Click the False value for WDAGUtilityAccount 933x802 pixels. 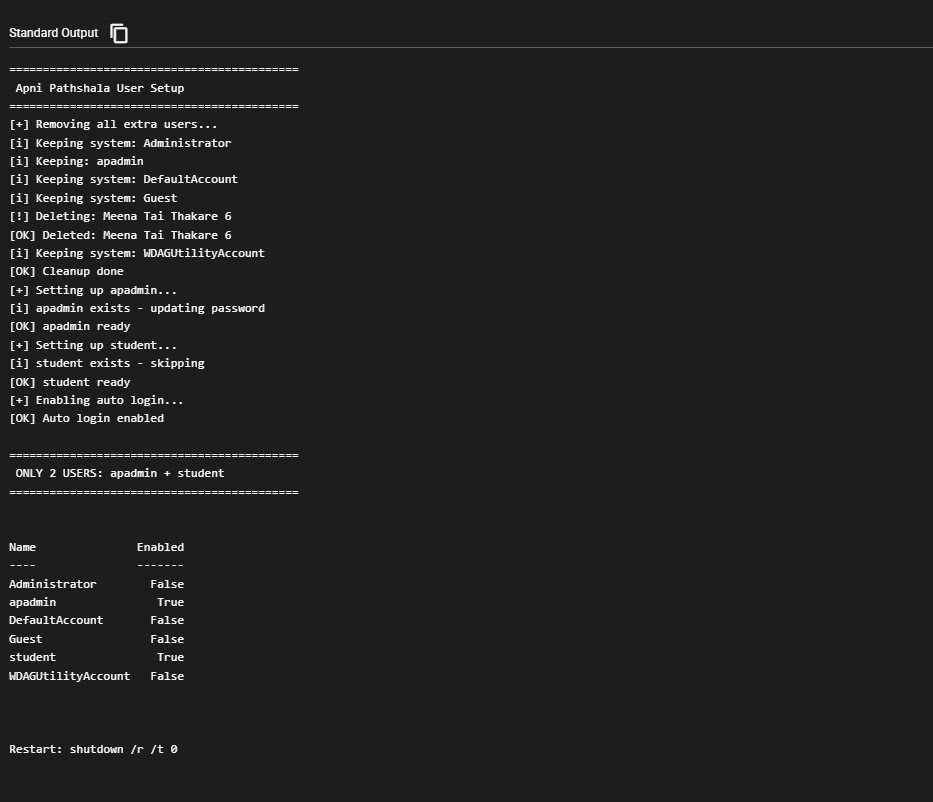[x=167, y=676]
